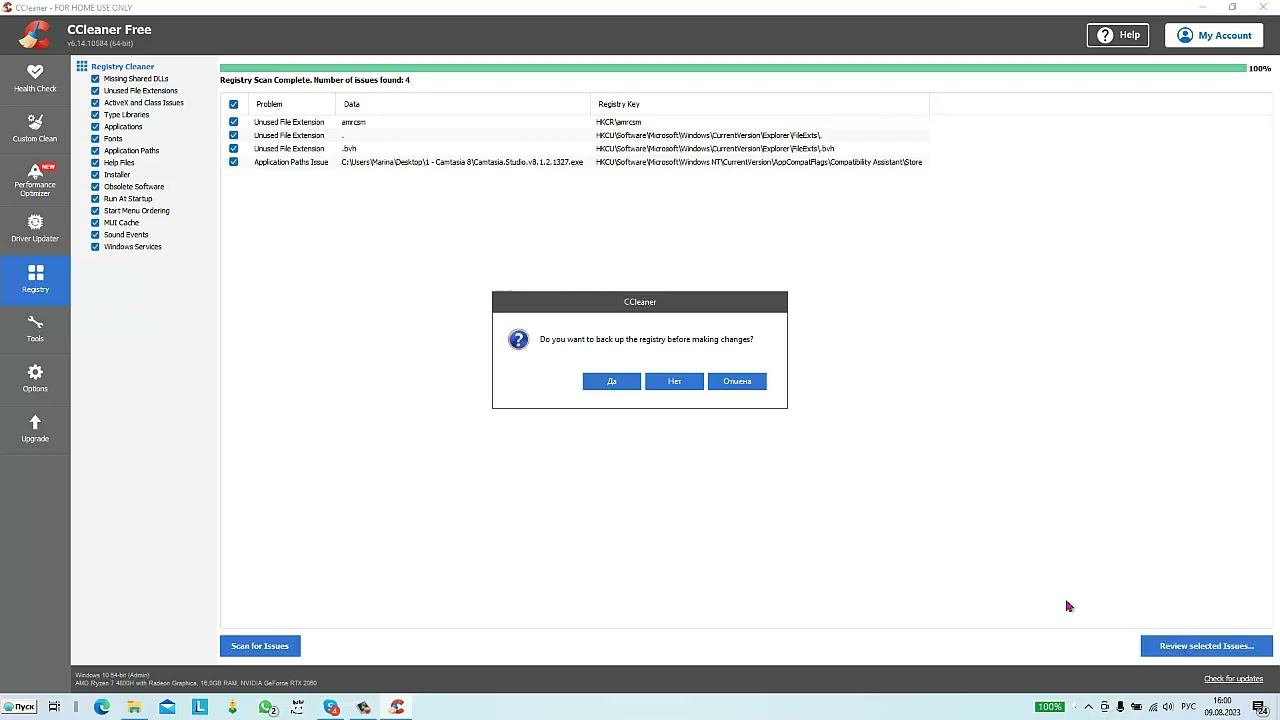
Task: Toggle Windows Services checkbox
Action: click(x=95, y=247)
